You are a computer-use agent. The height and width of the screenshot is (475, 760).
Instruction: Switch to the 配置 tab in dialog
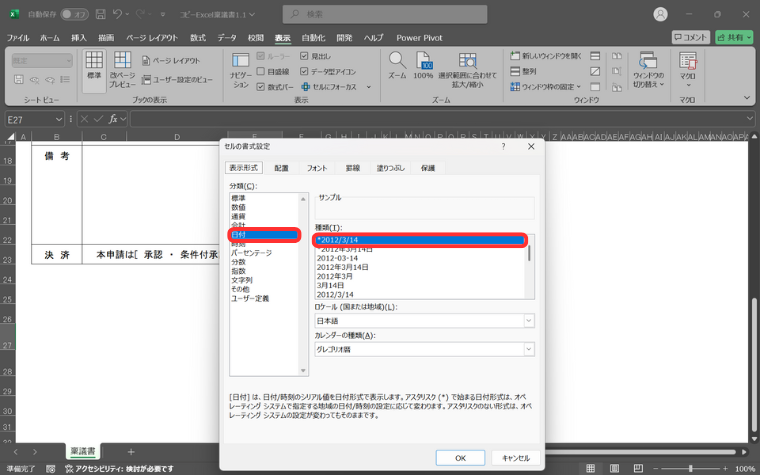281,169
